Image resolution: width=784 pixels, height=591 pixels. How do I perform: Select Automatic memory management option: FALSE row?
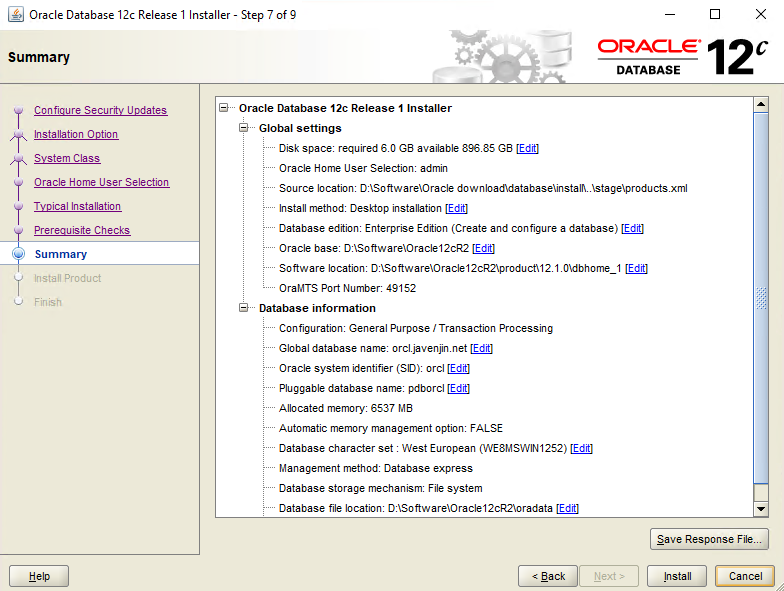(390, 428)
